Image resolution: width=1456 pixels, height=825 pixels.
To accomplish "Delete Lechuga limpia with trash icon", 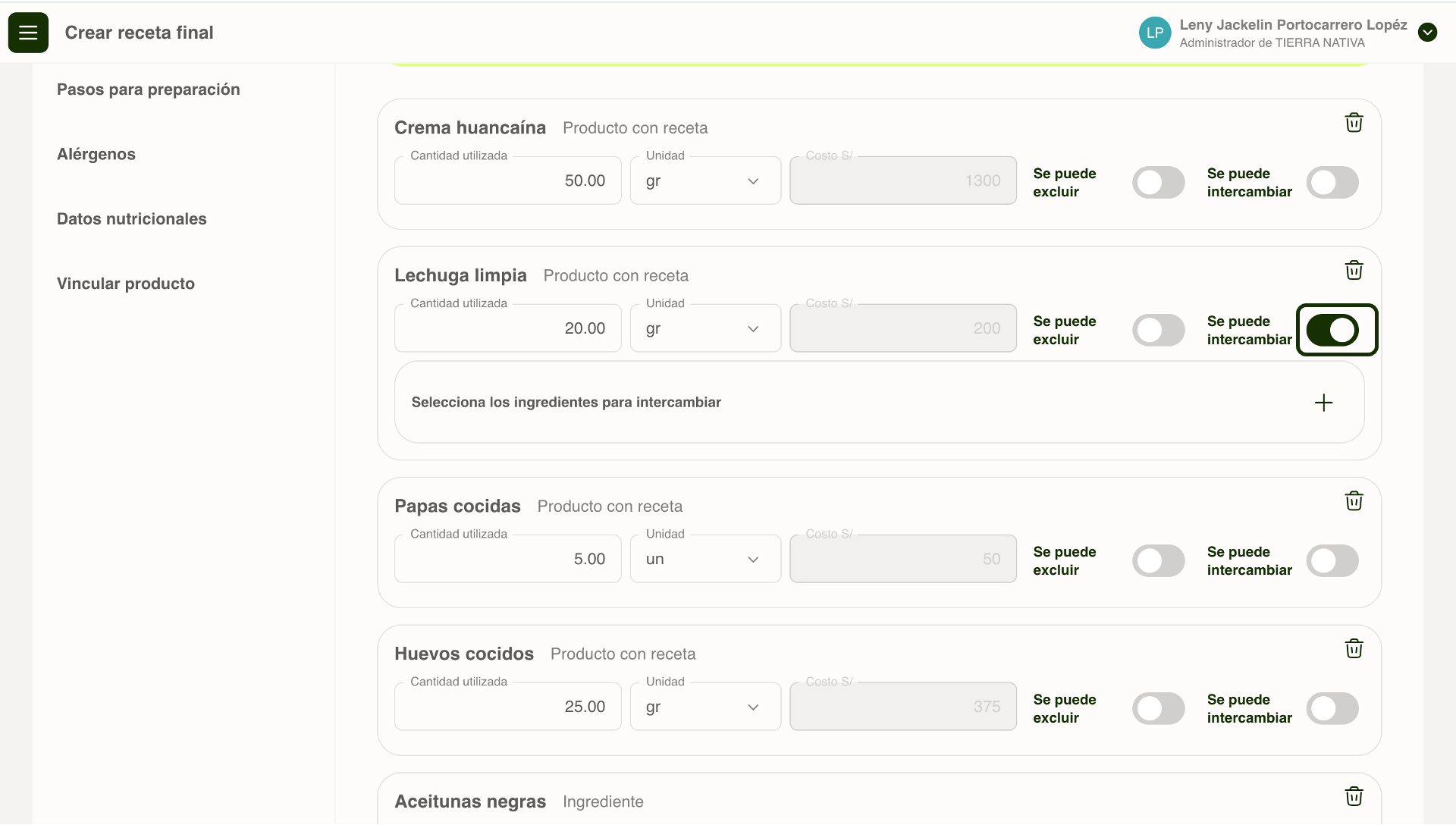I will click(x=1354, y=271).
